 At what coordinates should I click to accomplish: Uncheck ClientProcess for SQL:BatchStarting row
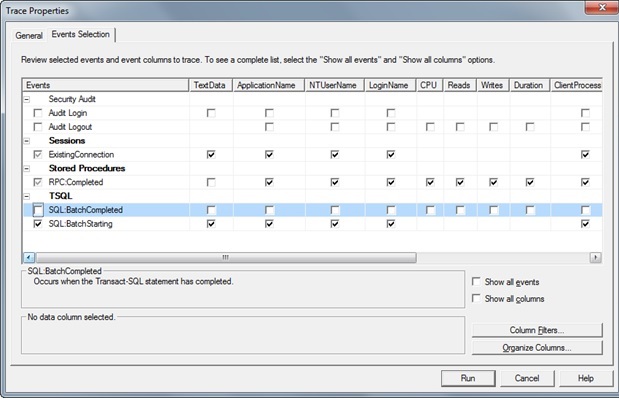click(585, 224)
